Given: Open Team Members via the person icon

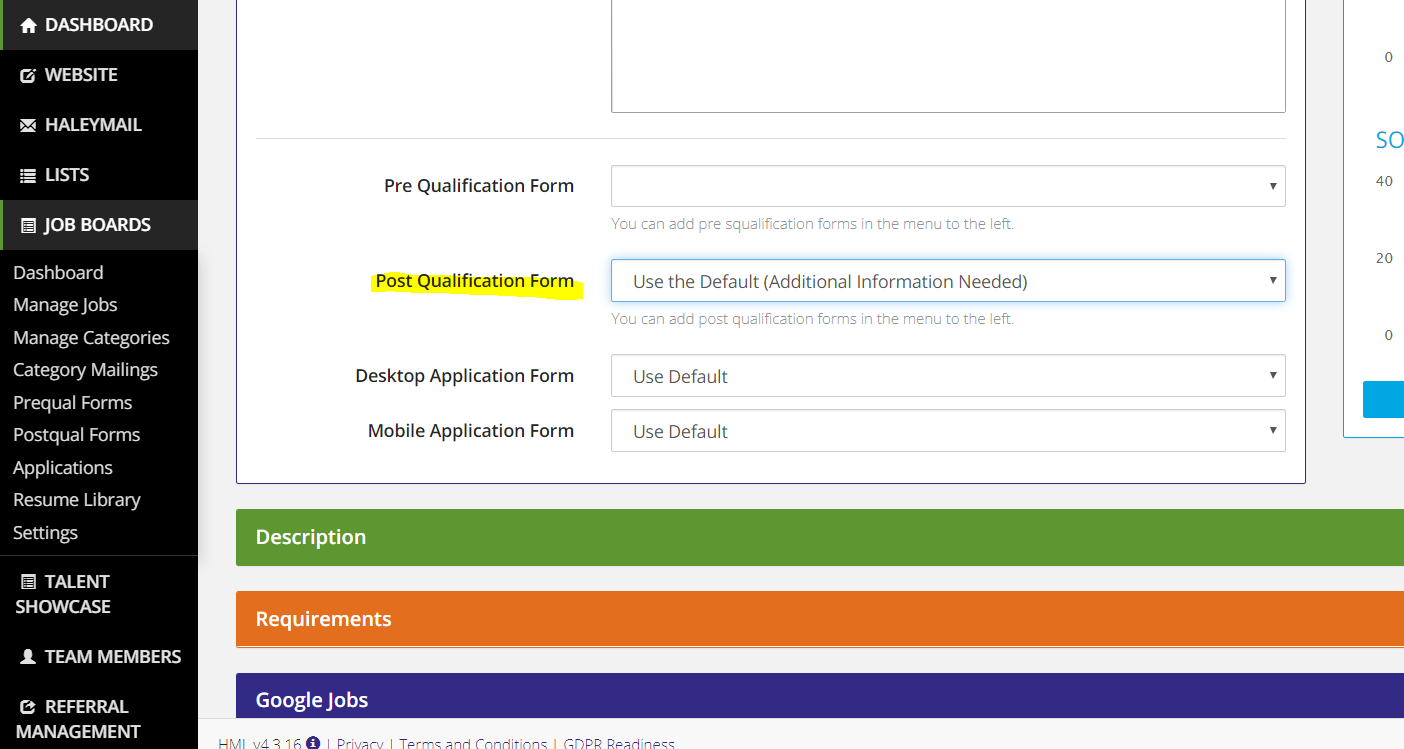Looking at the screenshot, I should (28, 656).
